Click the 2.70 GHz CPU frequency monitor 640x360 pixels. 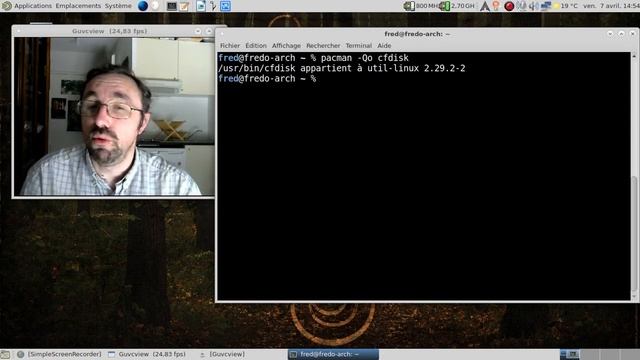pyautogui.click(x=457, y=6)
